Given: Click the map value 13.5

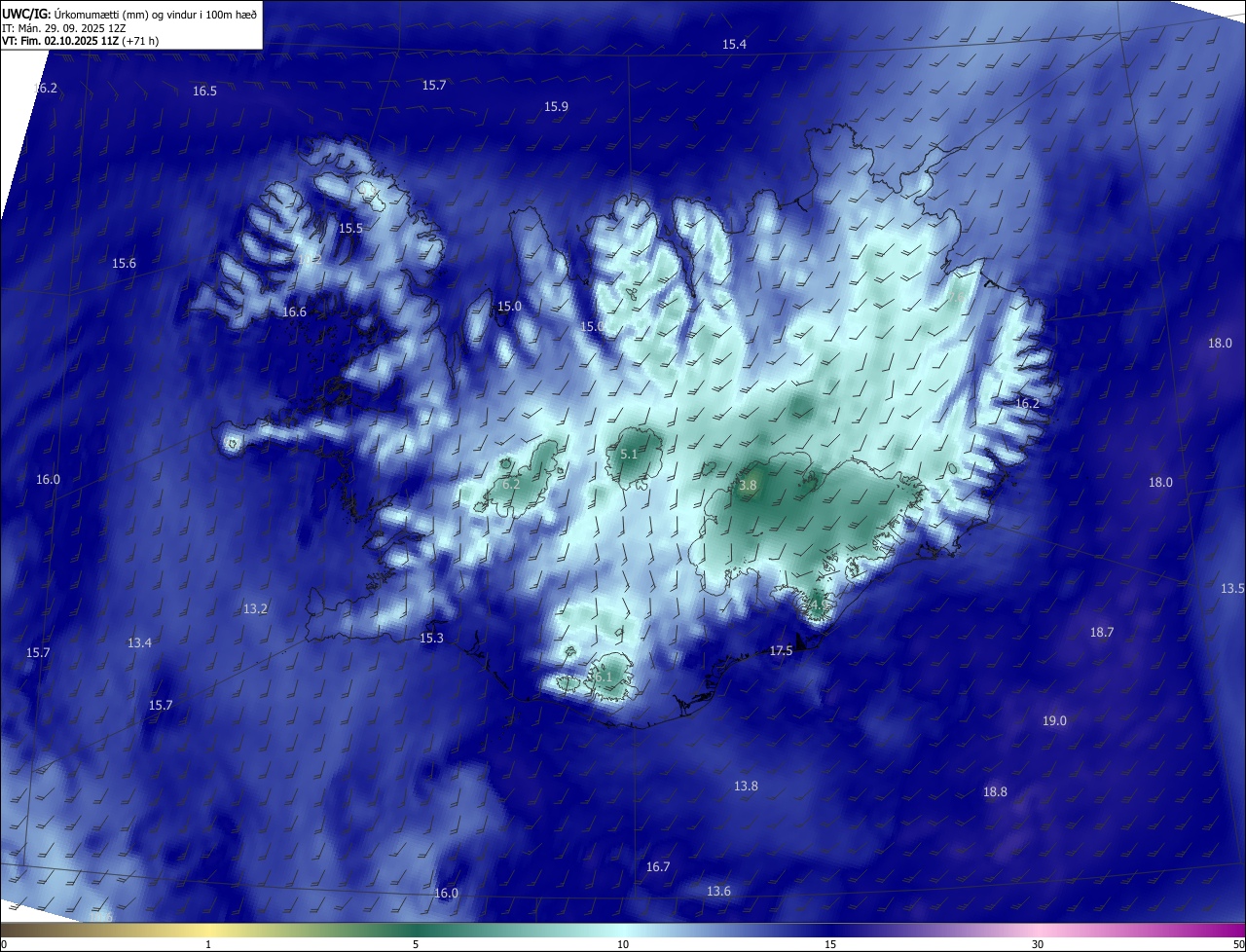Looking at the screenshot, I should click(1232, 589).
